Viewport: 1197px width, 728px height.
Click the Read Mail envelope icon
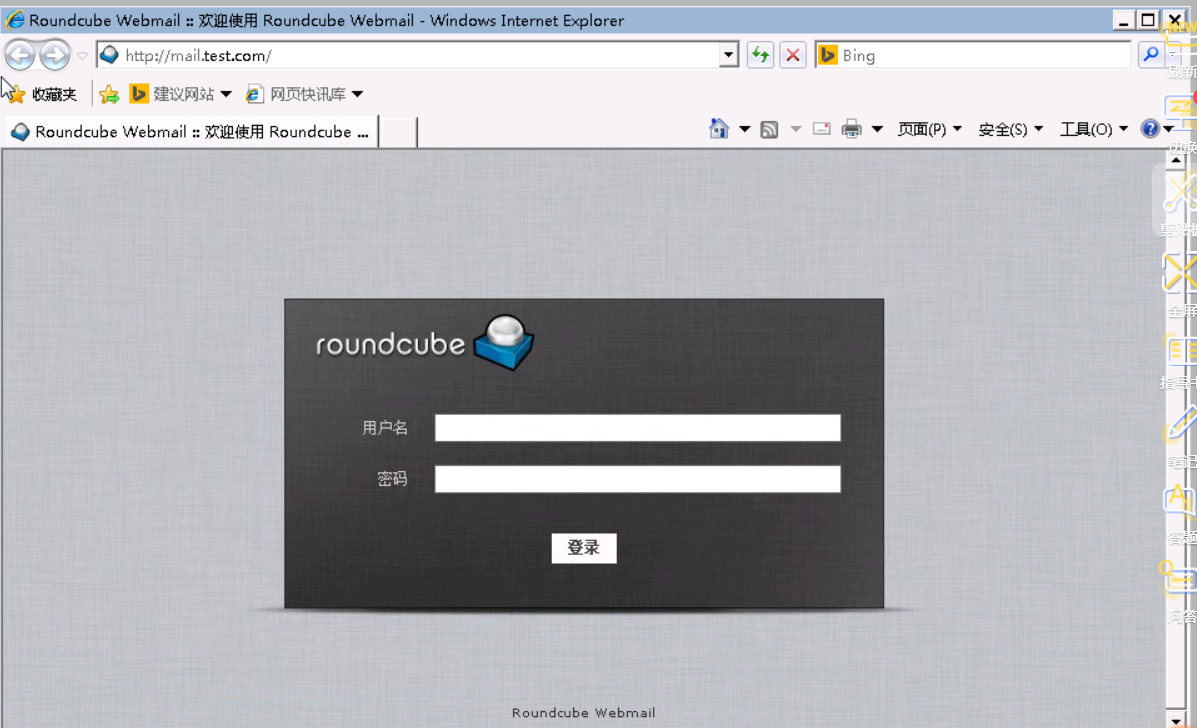pyautogui.click(x=821, y=128)
